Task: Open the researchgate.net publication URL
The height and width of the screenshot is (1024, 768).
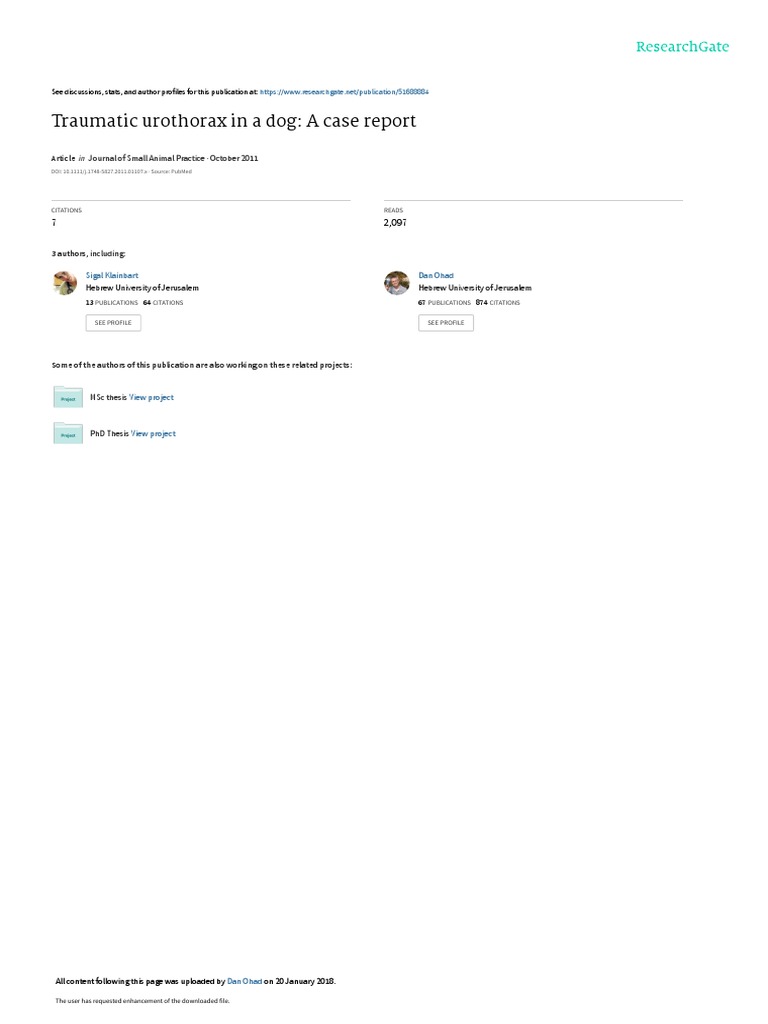Action: pos(344,92)
